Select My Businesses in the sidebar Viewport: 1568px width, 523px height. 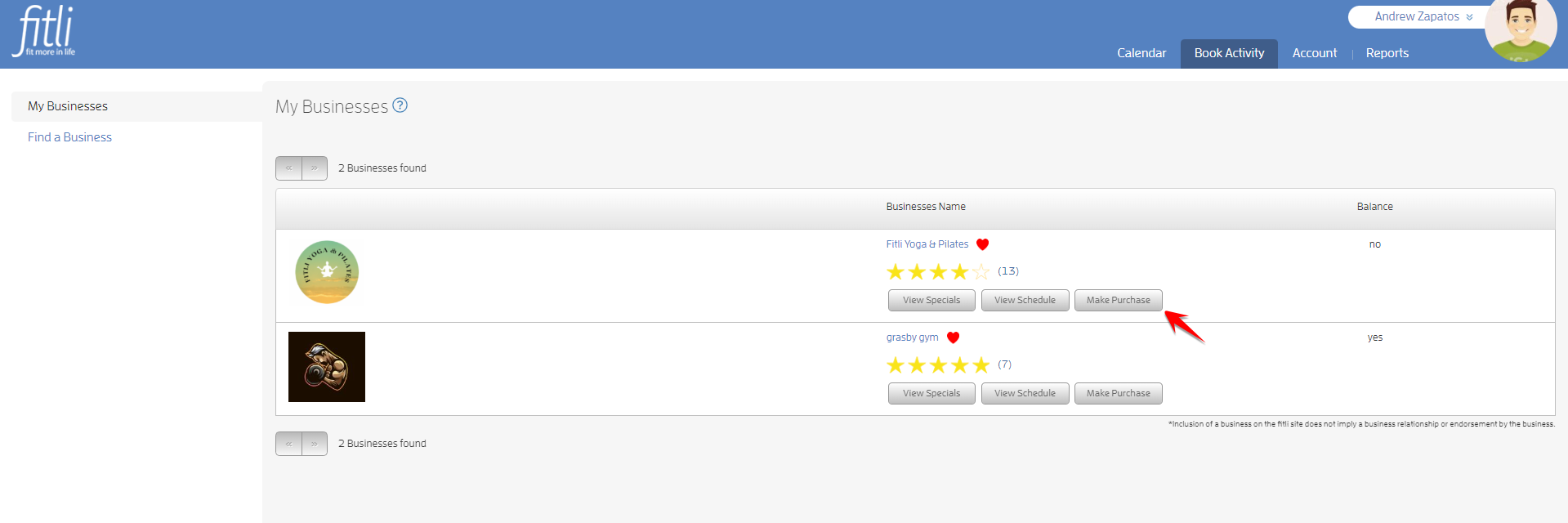click(x=136, y=106)
